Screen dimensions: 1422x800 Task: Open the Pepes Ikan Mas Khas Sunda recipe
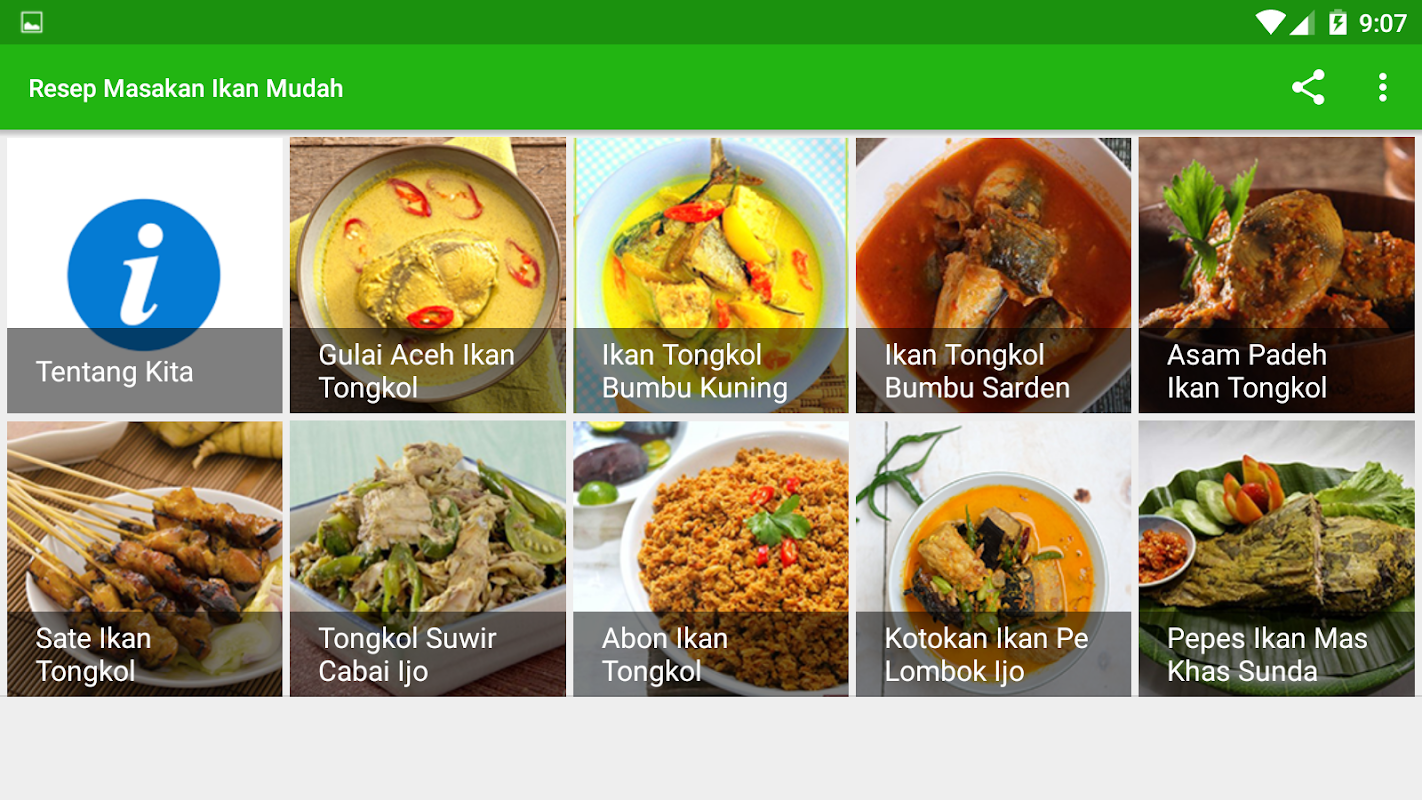coord(1277,558)
